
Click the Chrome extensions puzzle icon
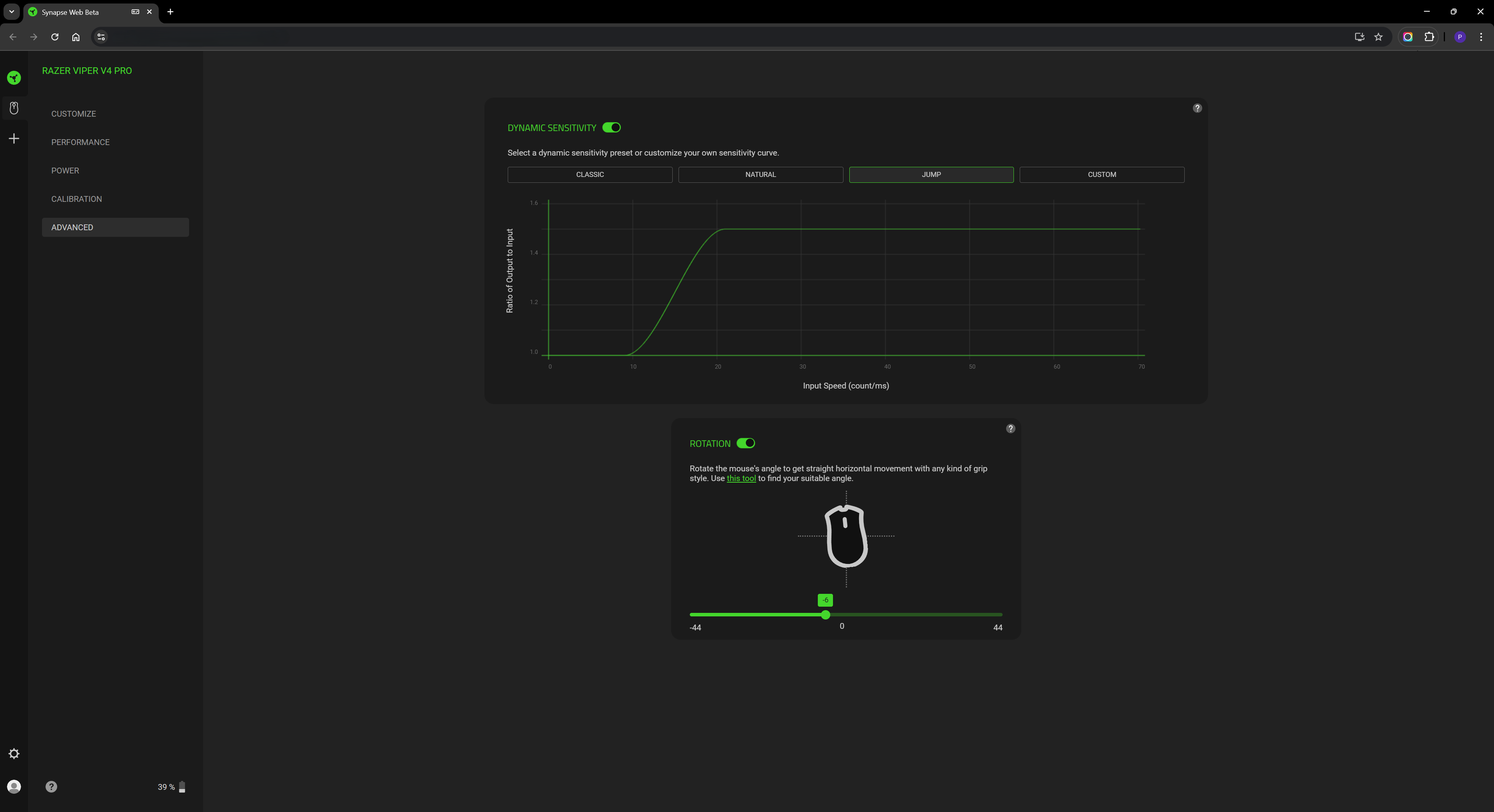(1429, 37)
